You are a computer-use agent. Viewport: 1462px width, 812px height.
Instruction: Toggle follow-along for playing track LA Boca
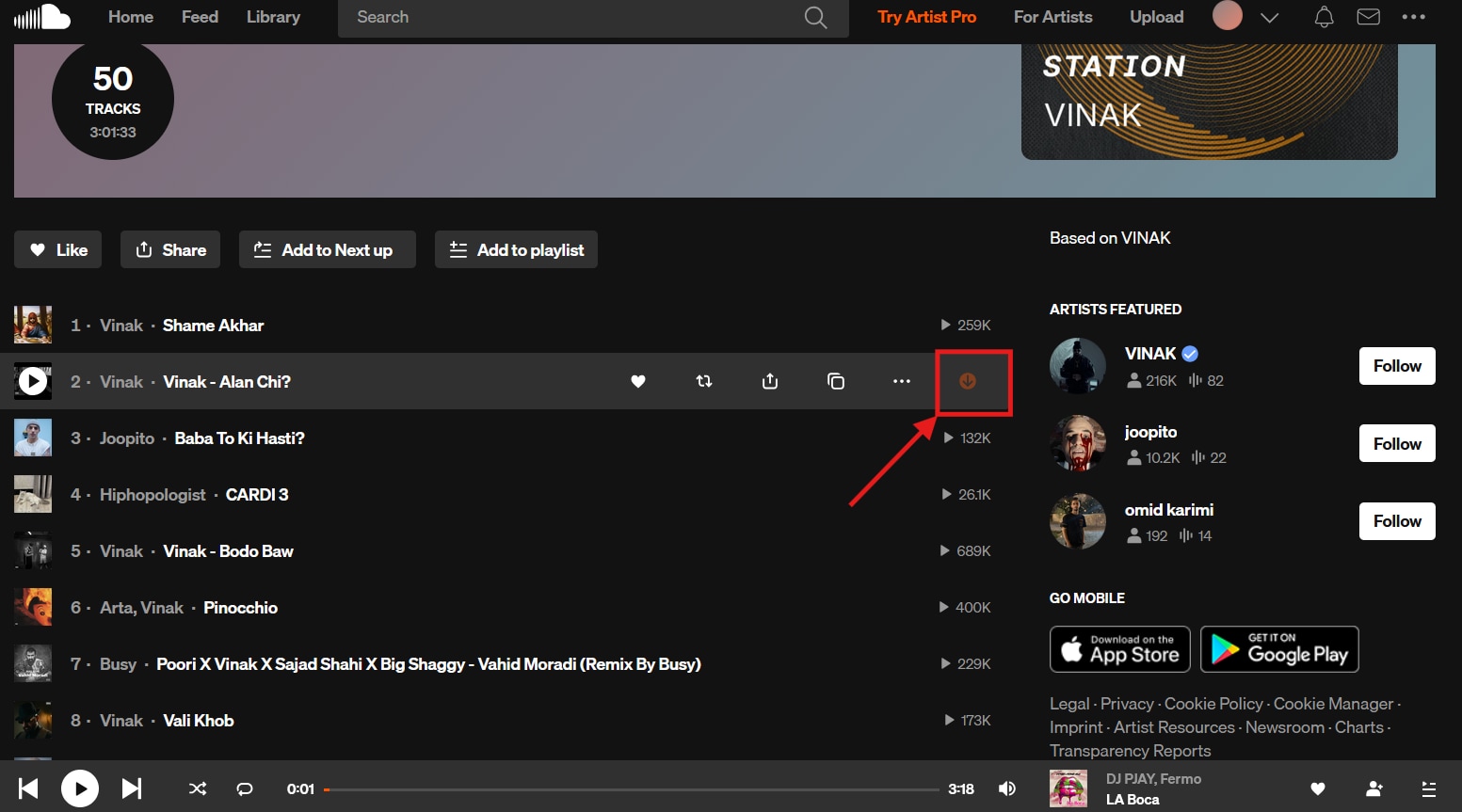click(x=1374, y=788)
